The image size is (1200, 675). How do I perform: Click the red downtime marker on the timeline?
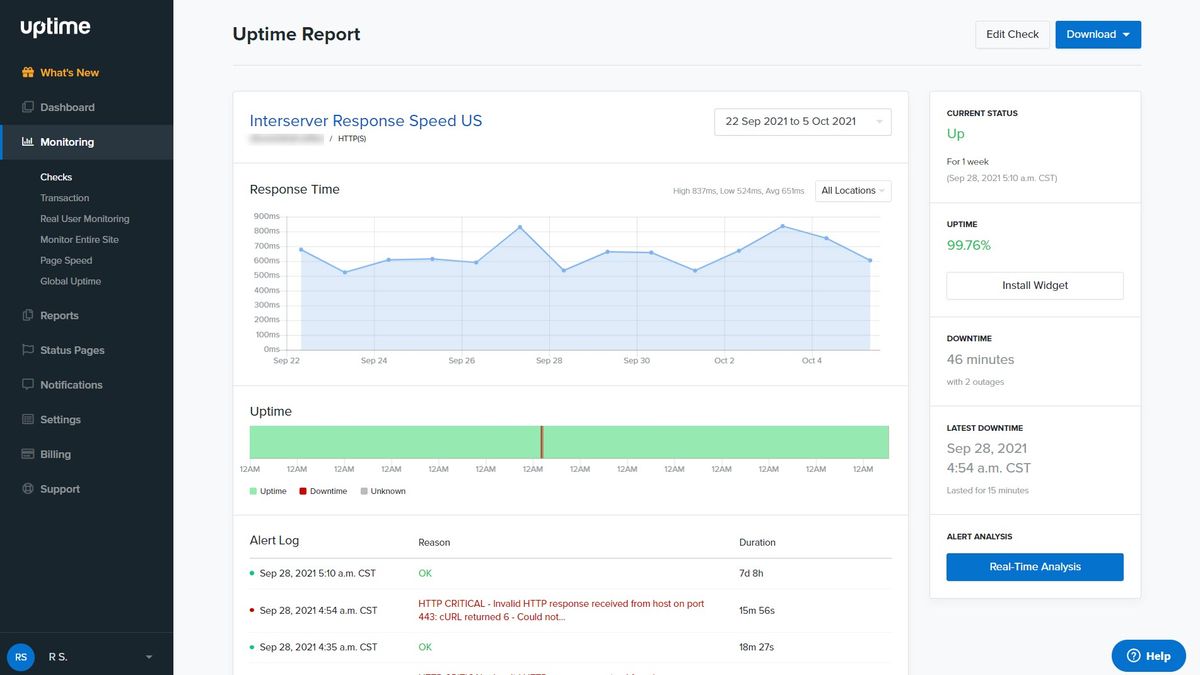(x=541, y=440)
